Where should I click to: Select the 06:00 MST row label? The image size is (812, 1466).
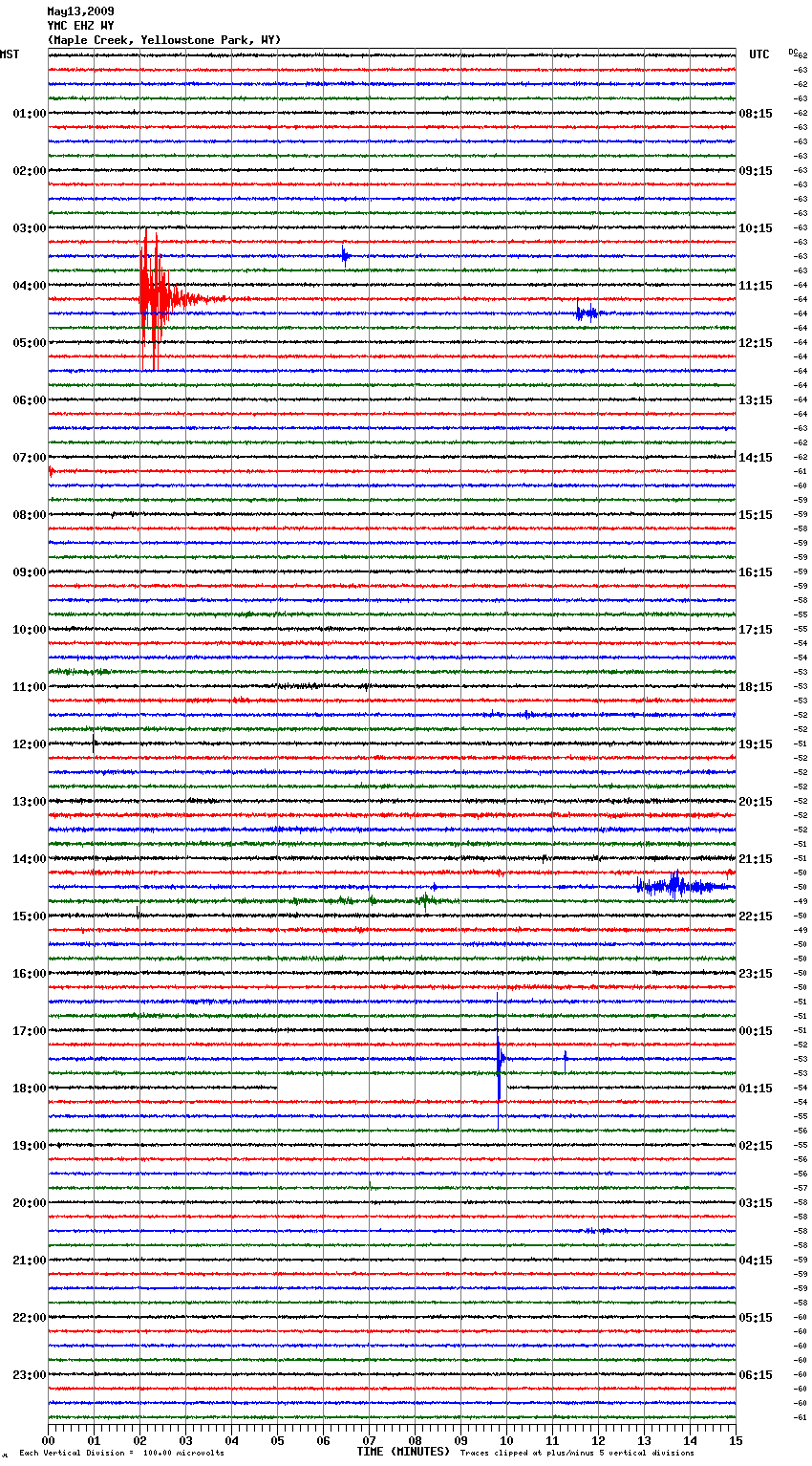[x=30, y=400]
